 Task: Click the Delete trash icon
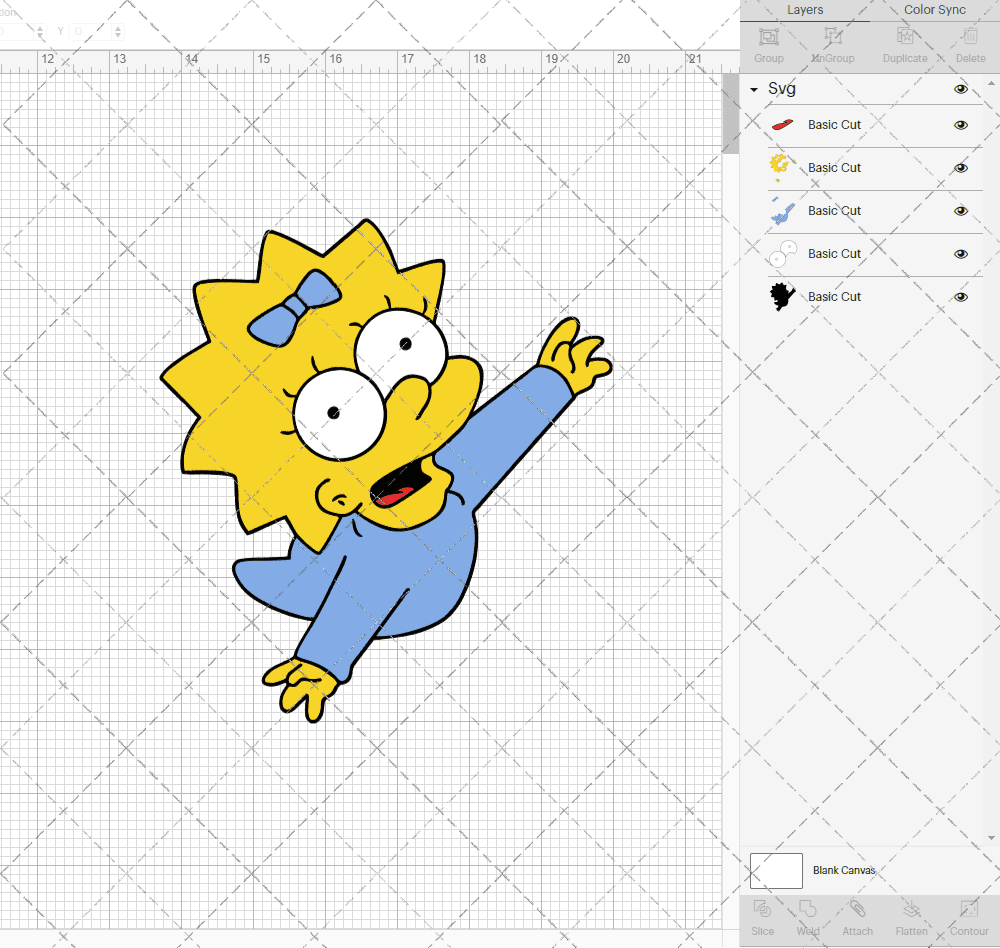click(x=970, y=36)
